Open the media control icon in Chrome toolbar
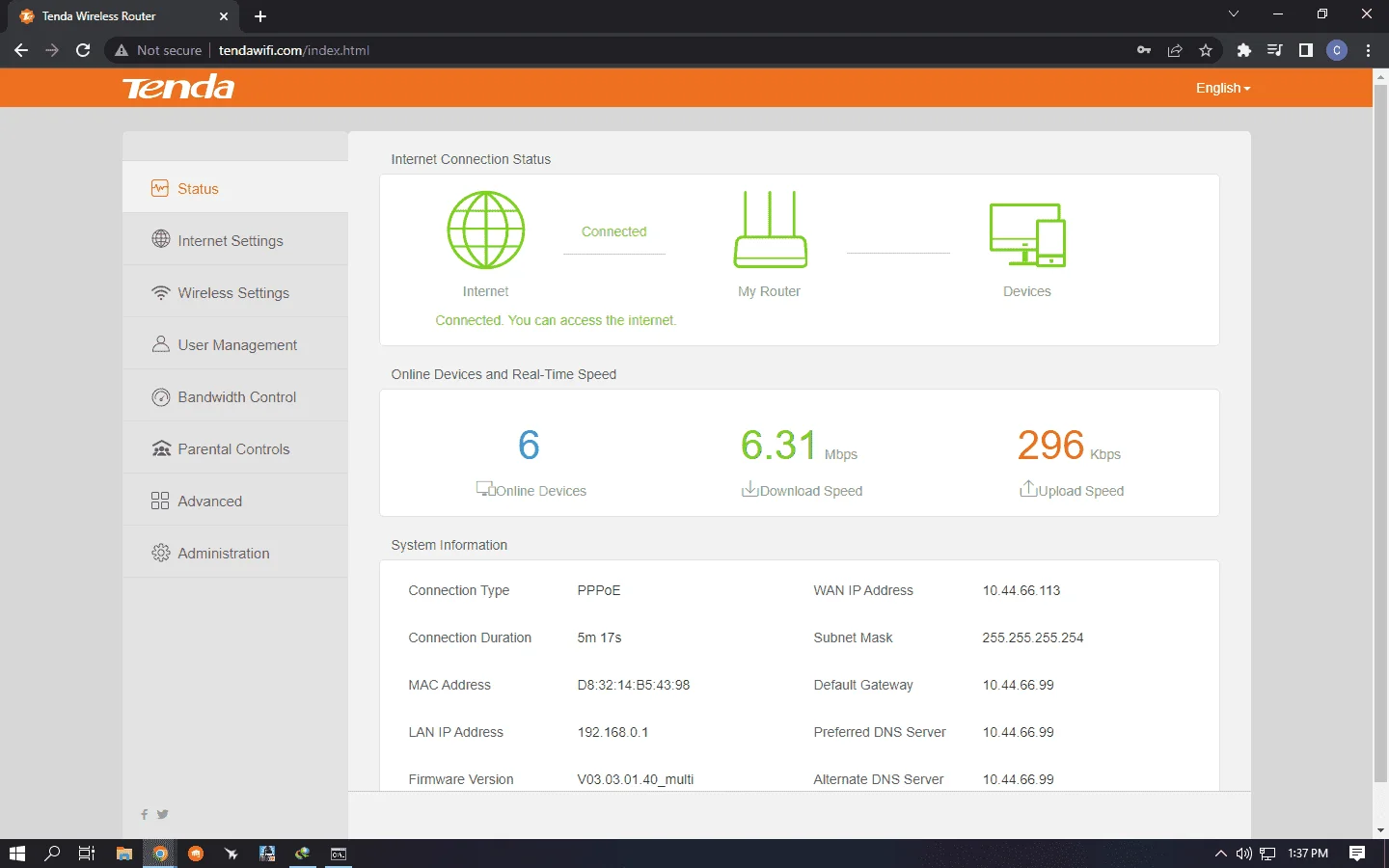 [1275, 50]
